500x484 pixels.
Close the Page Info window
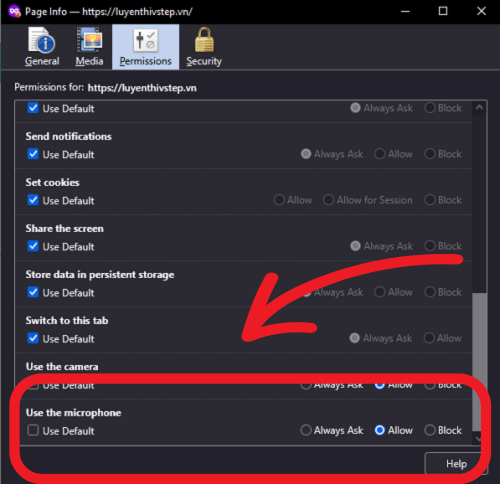(481, 11)
